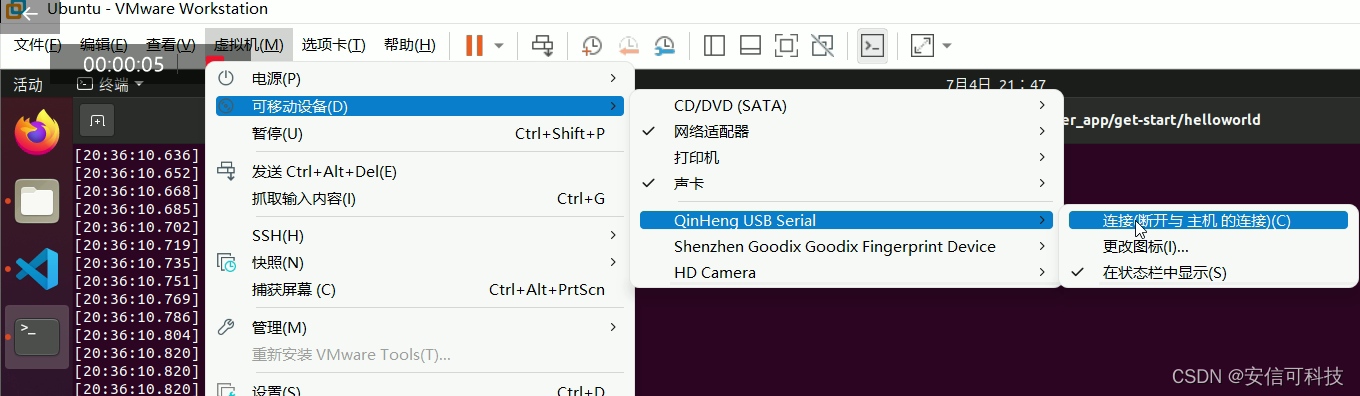This screenshot has width=1360, height=396.
Task: Click the wrench icon beside 管理(M)
Action: point(227,327)
